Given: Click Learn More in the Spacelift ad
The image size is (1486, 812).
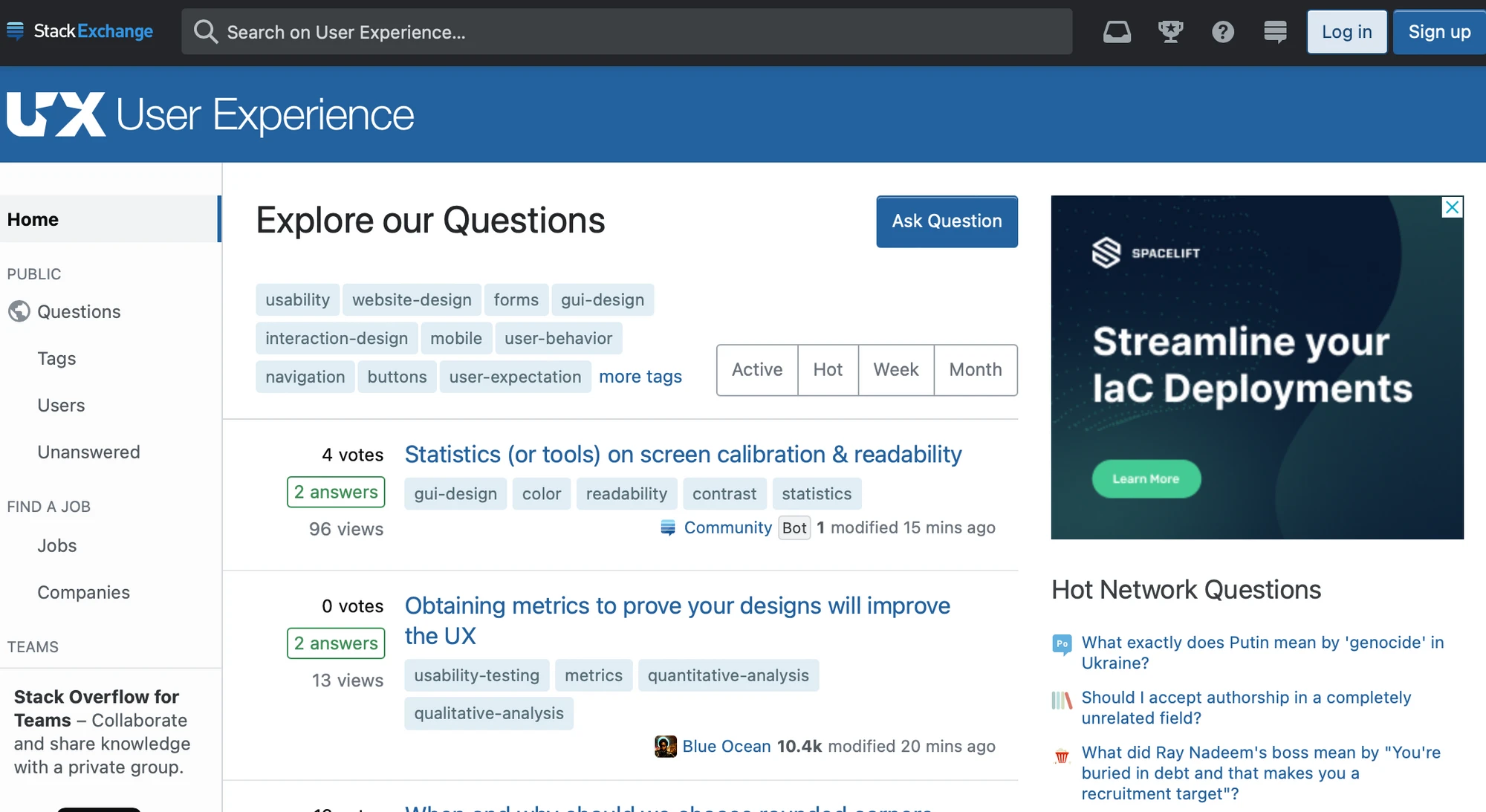Looking at the screenshot, I should 1146,478.
